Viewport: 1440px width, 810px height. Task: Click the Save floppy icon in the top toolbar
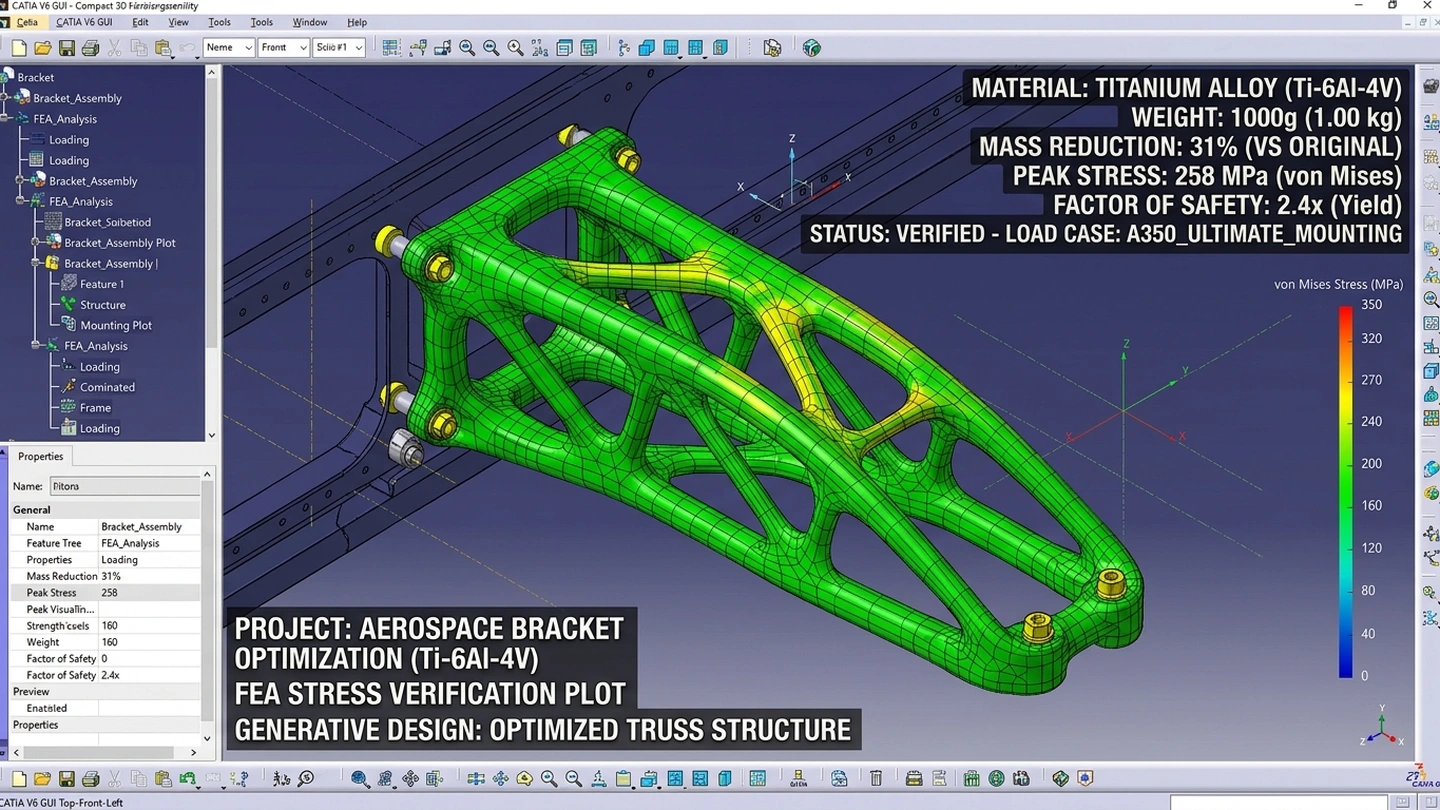(66, 48)
